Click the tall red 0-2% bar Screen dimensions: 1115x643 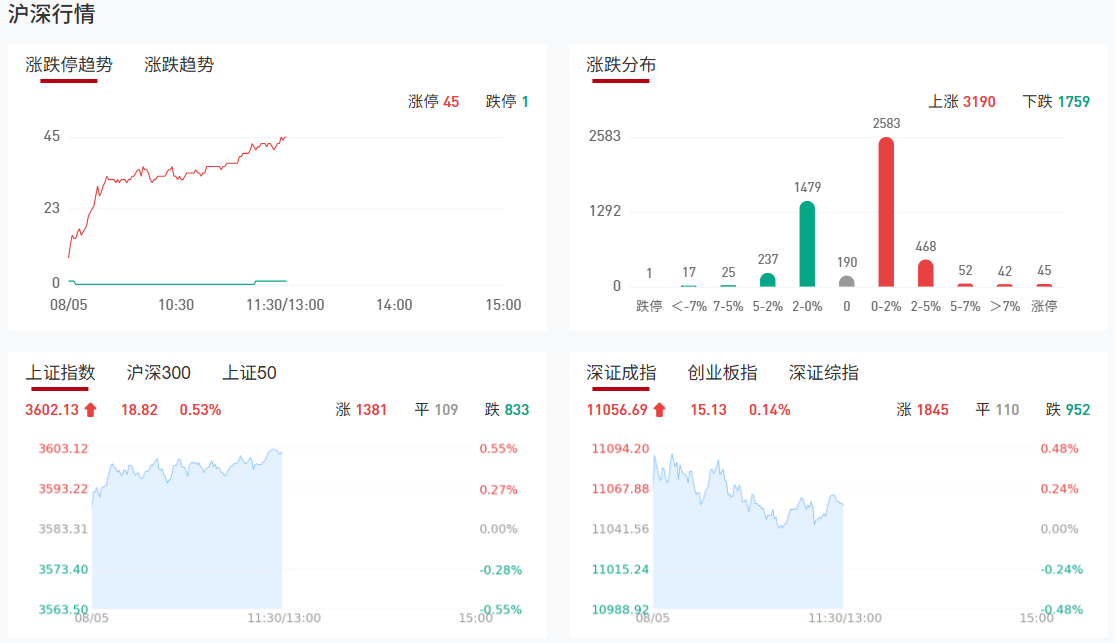click(x=886, y=212)
